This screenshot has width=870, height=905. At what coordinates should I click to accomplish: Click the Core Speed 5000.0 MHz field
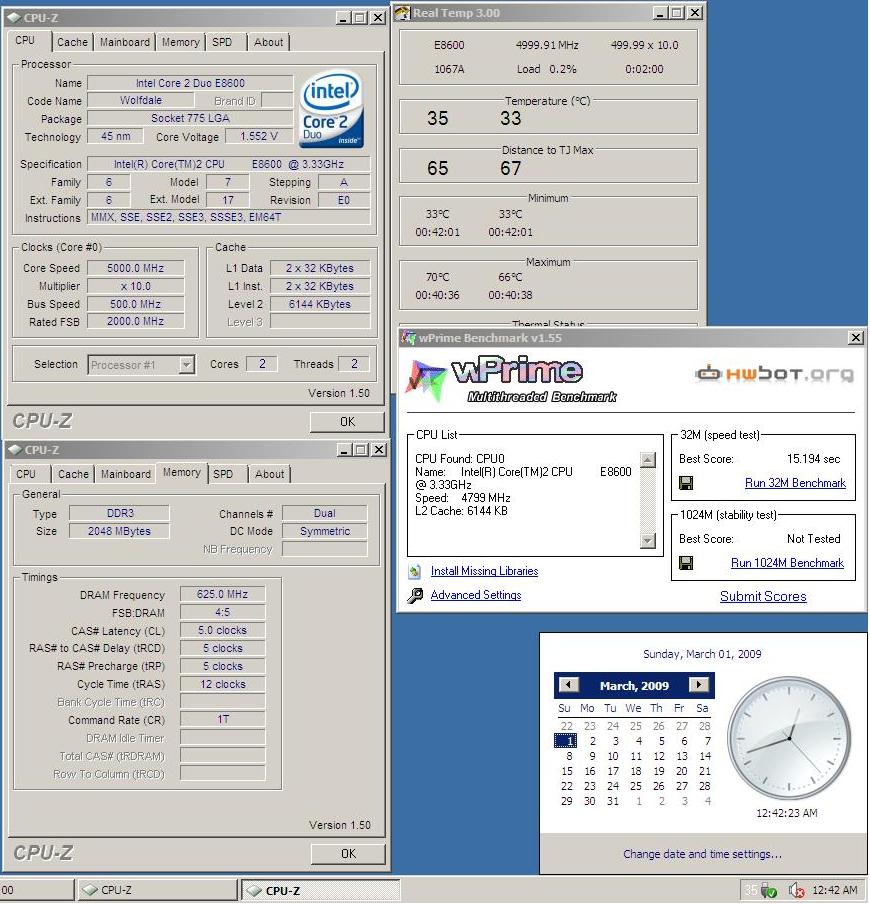(136, 268)
